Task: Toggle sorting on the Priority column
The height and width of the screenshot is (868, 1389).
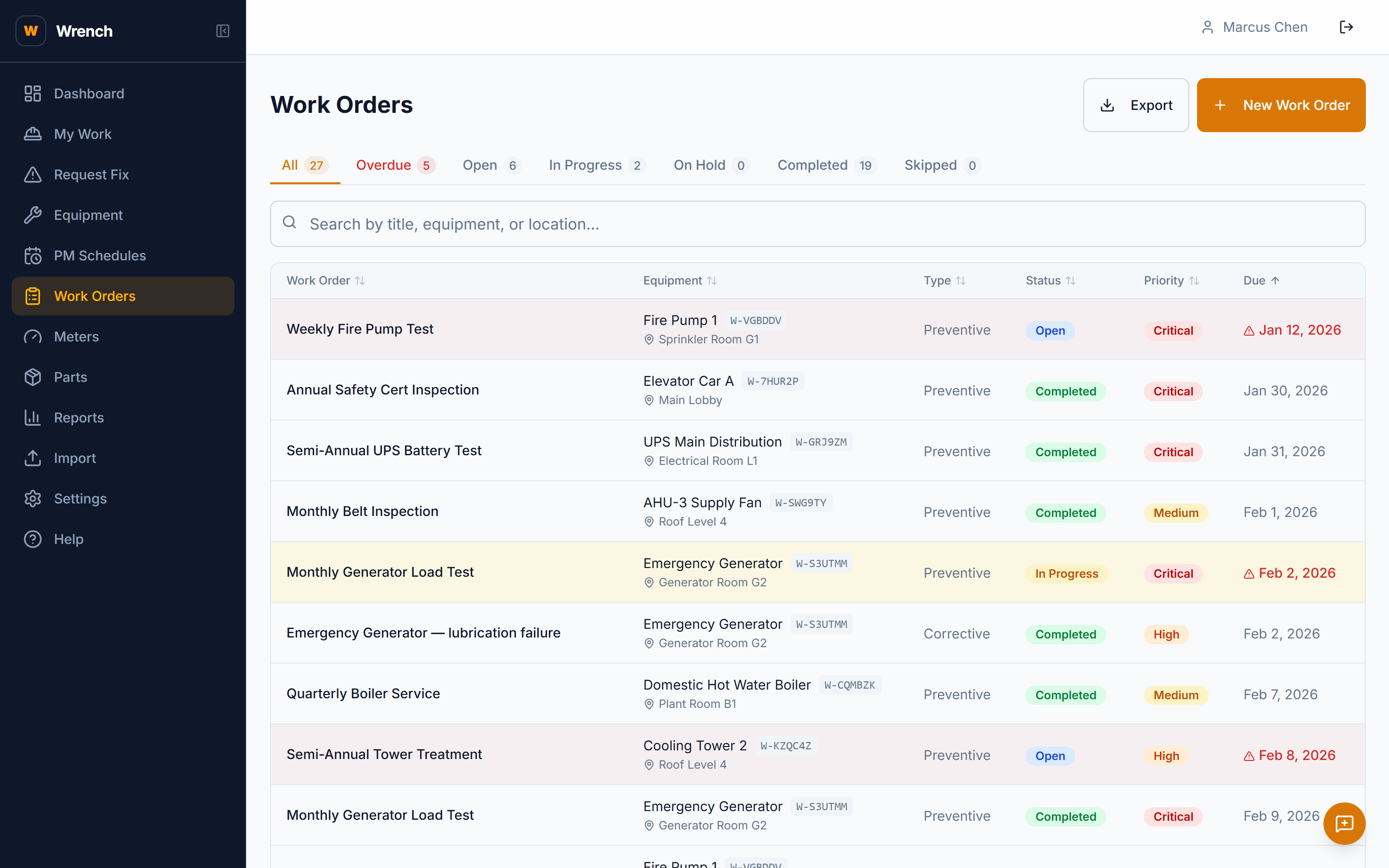Action: point(1196,280)
